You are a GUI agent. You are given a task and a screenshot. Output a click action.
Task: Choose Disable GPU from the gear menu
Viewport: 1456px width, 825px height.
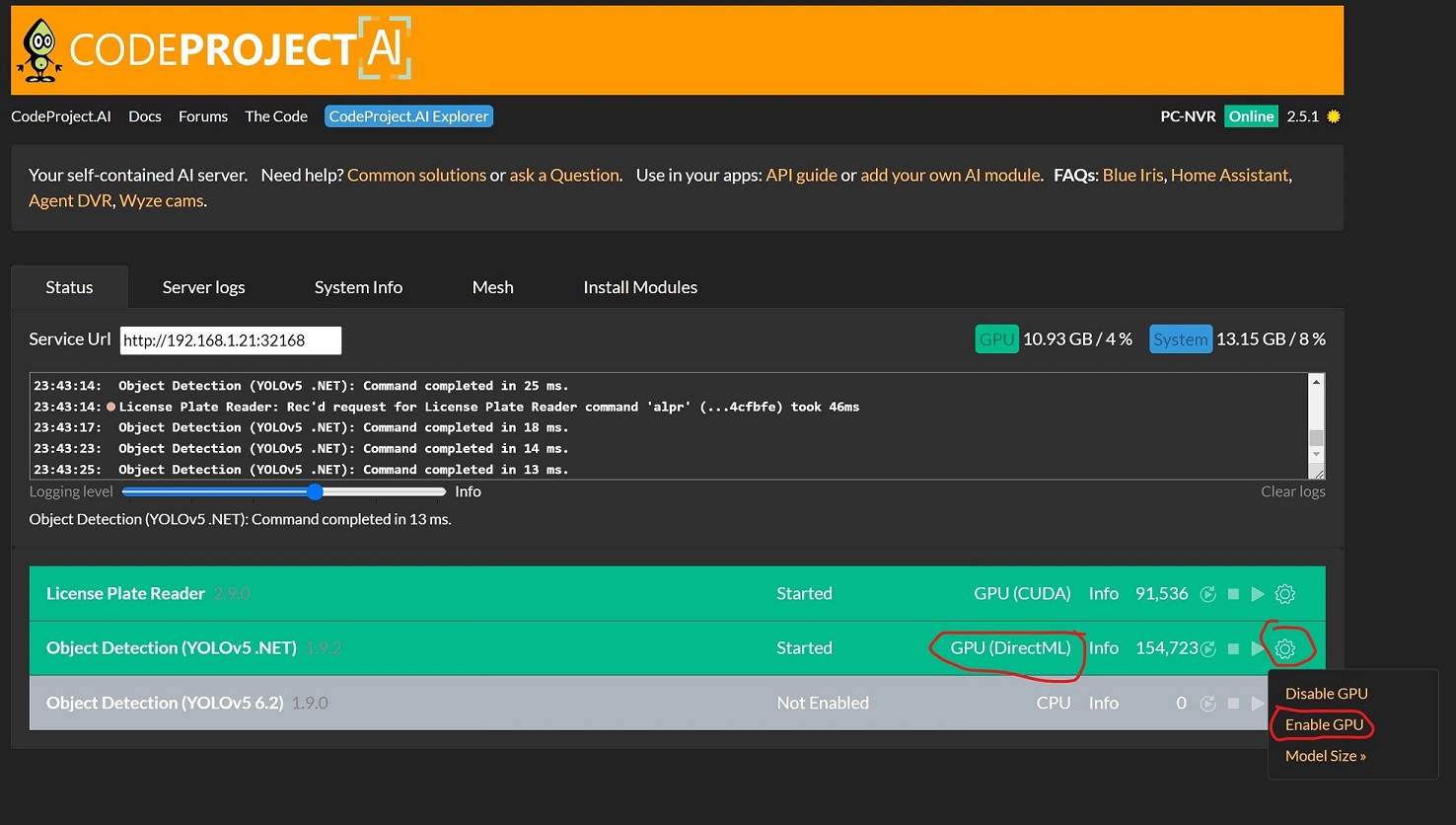click(1326, 694)
